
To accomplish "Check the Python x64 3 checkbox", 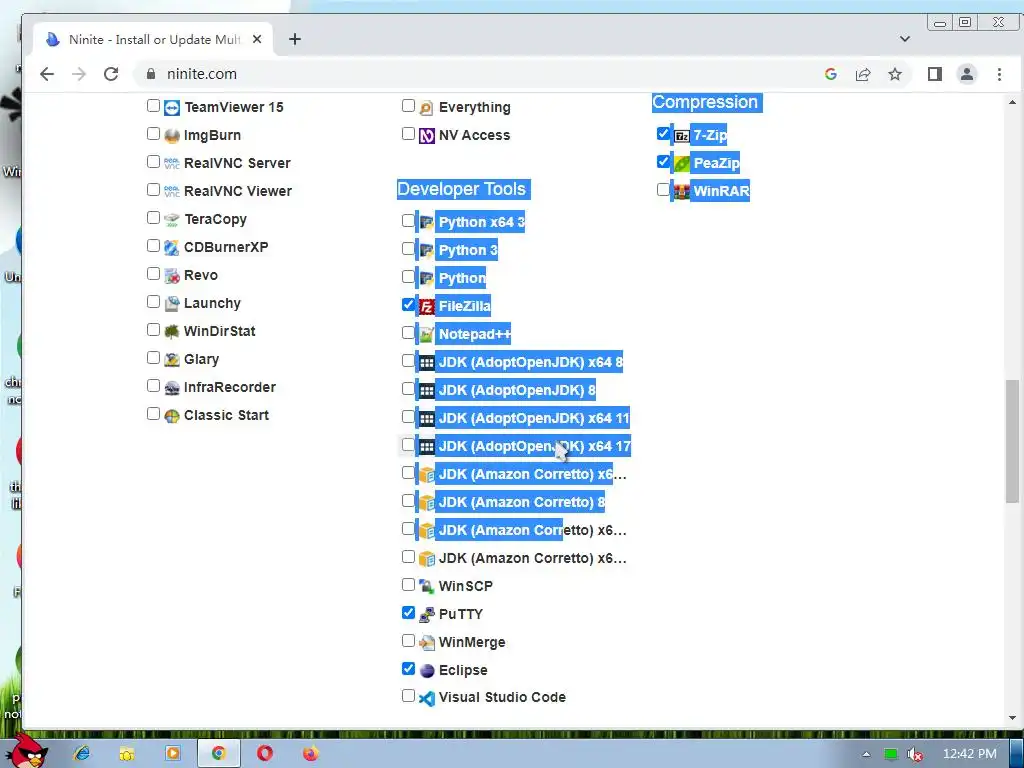I will pos(408,220).
